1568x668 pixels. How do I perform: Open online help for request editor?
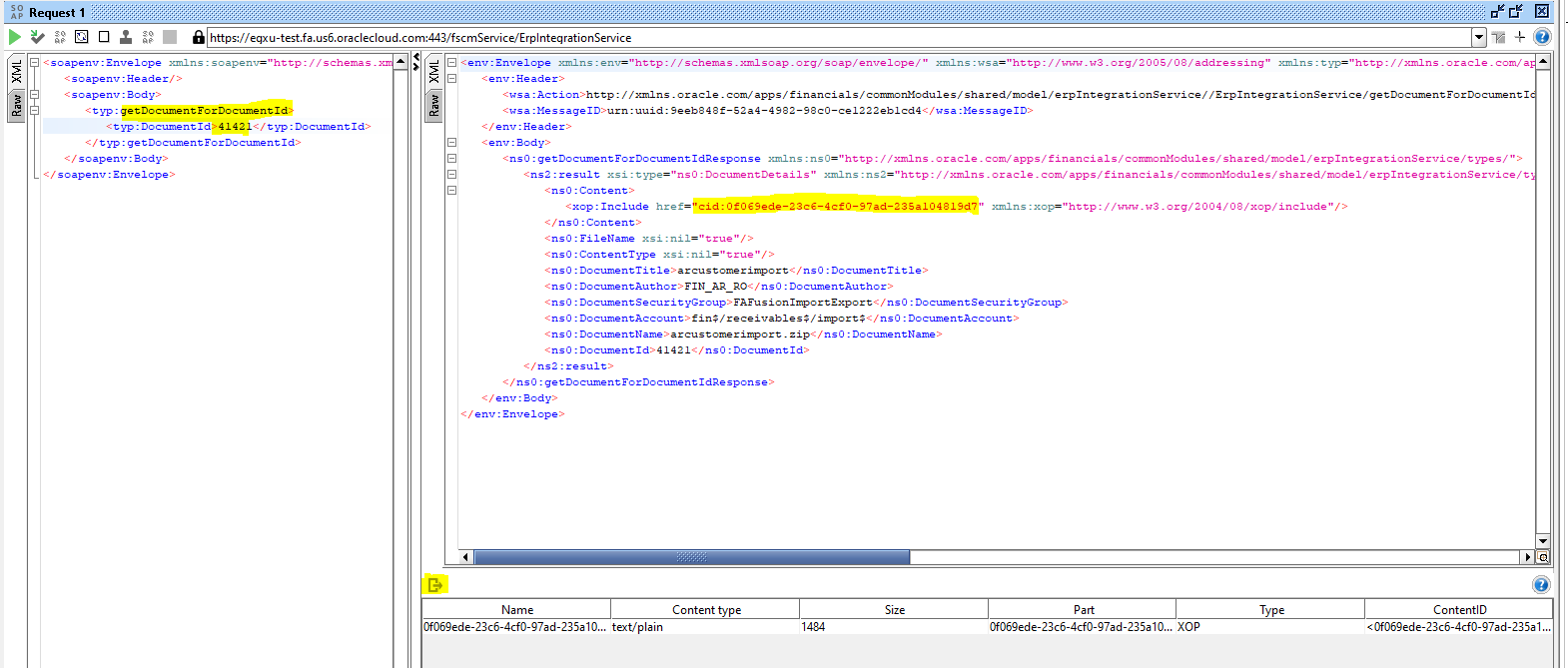click(x=1542, y=37)
